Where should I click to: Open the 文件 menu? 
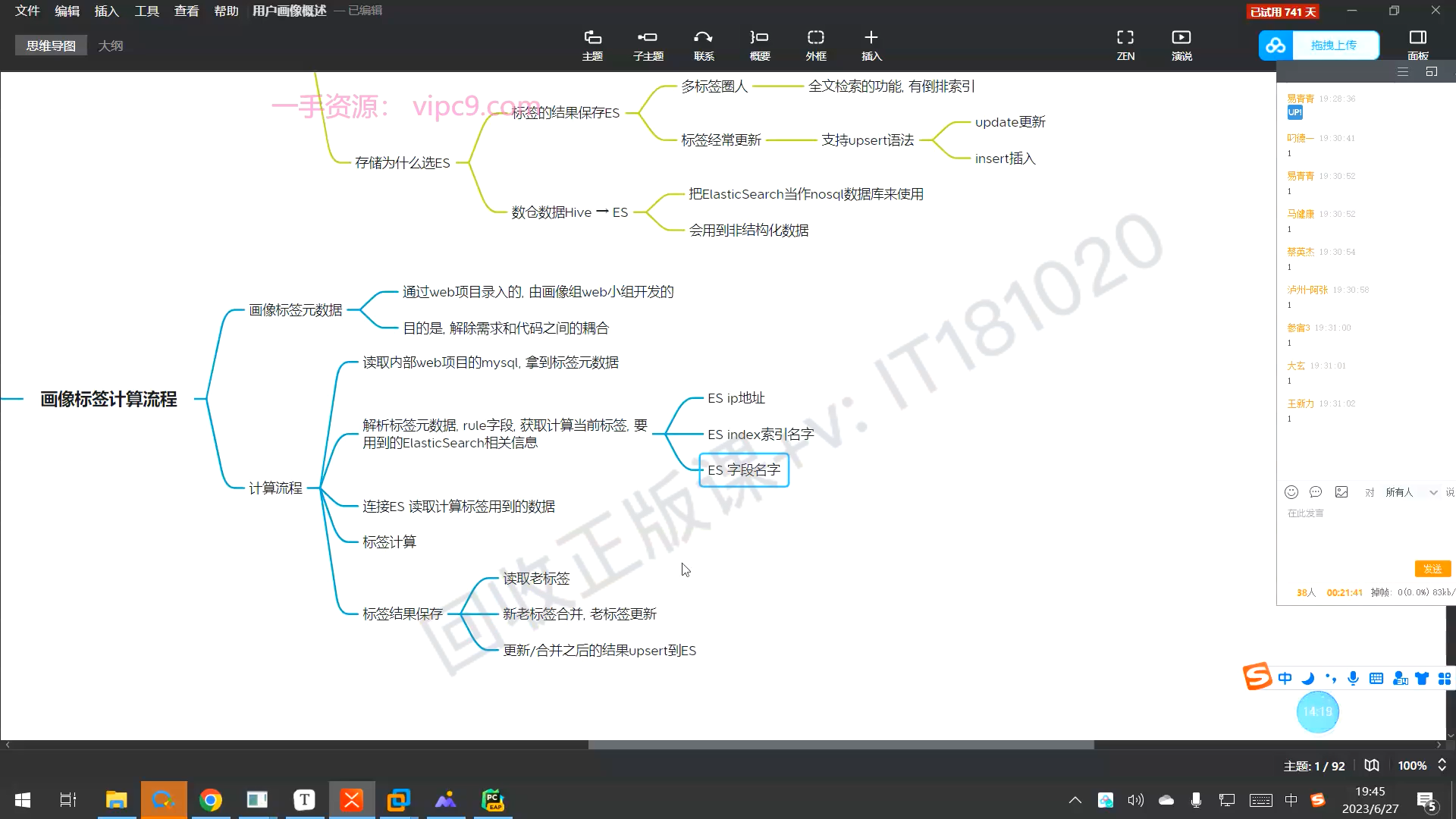point(27,11)
